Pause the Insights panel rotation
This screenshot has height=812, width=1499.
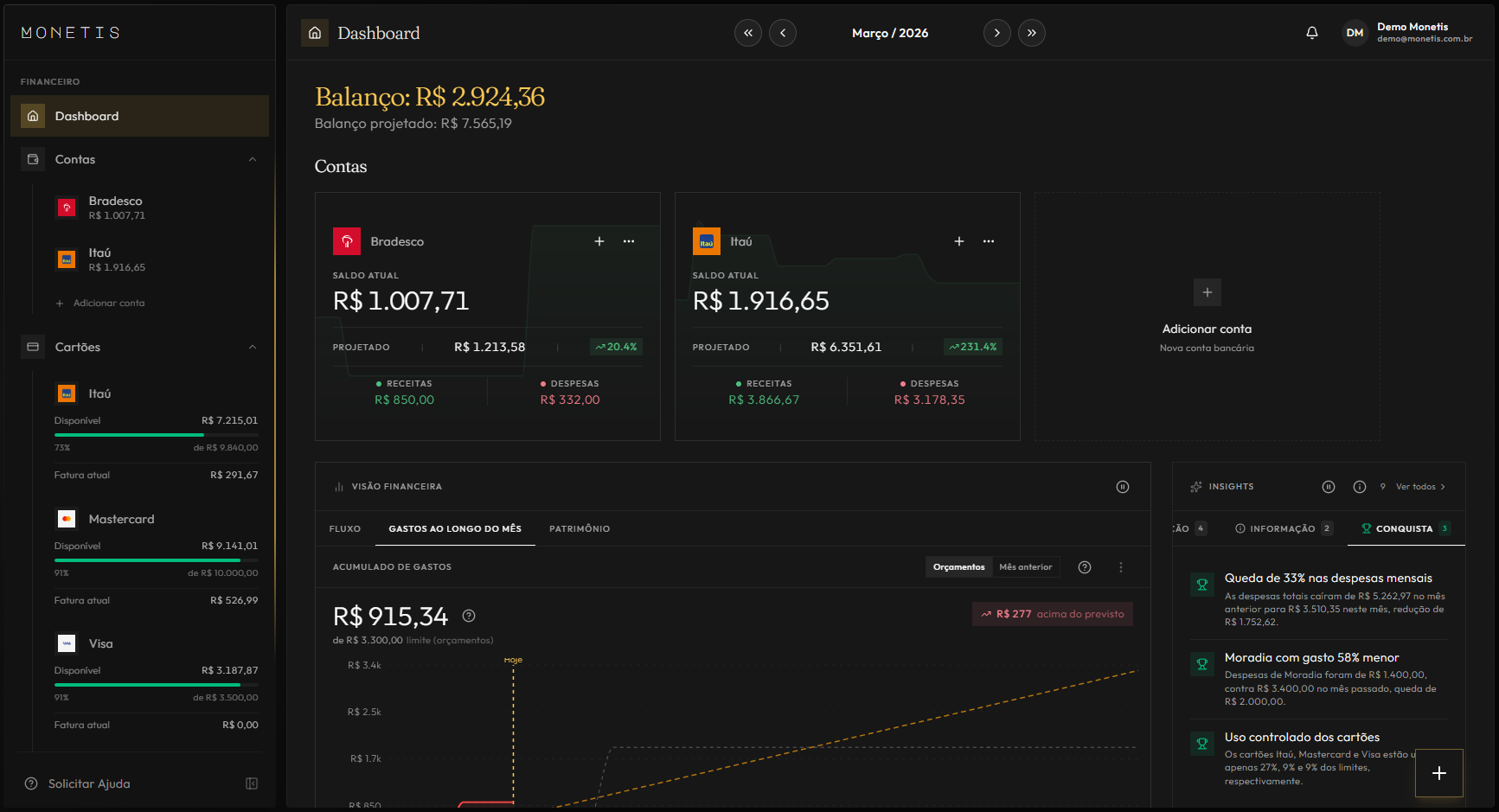1329,487
